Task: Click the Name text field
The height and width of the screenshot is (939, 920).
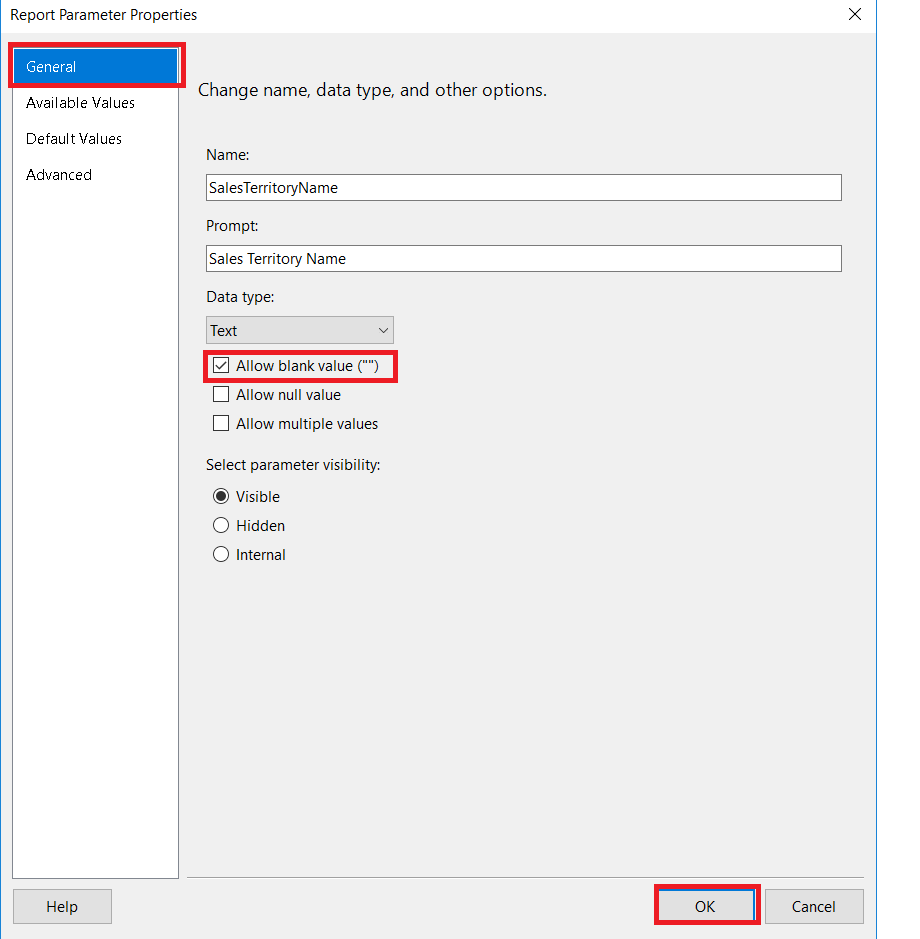Action: click(x=523, y=188)
